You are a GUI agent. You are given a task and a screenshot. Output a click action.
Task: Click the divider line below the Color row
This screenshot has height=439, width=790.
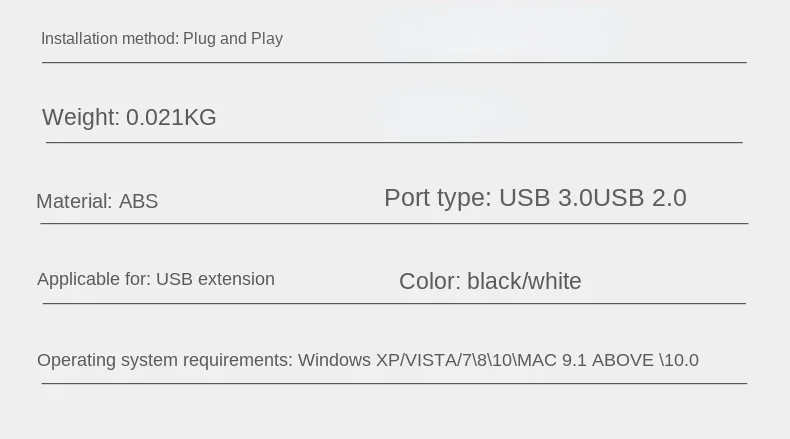click(x=394, y=303)
